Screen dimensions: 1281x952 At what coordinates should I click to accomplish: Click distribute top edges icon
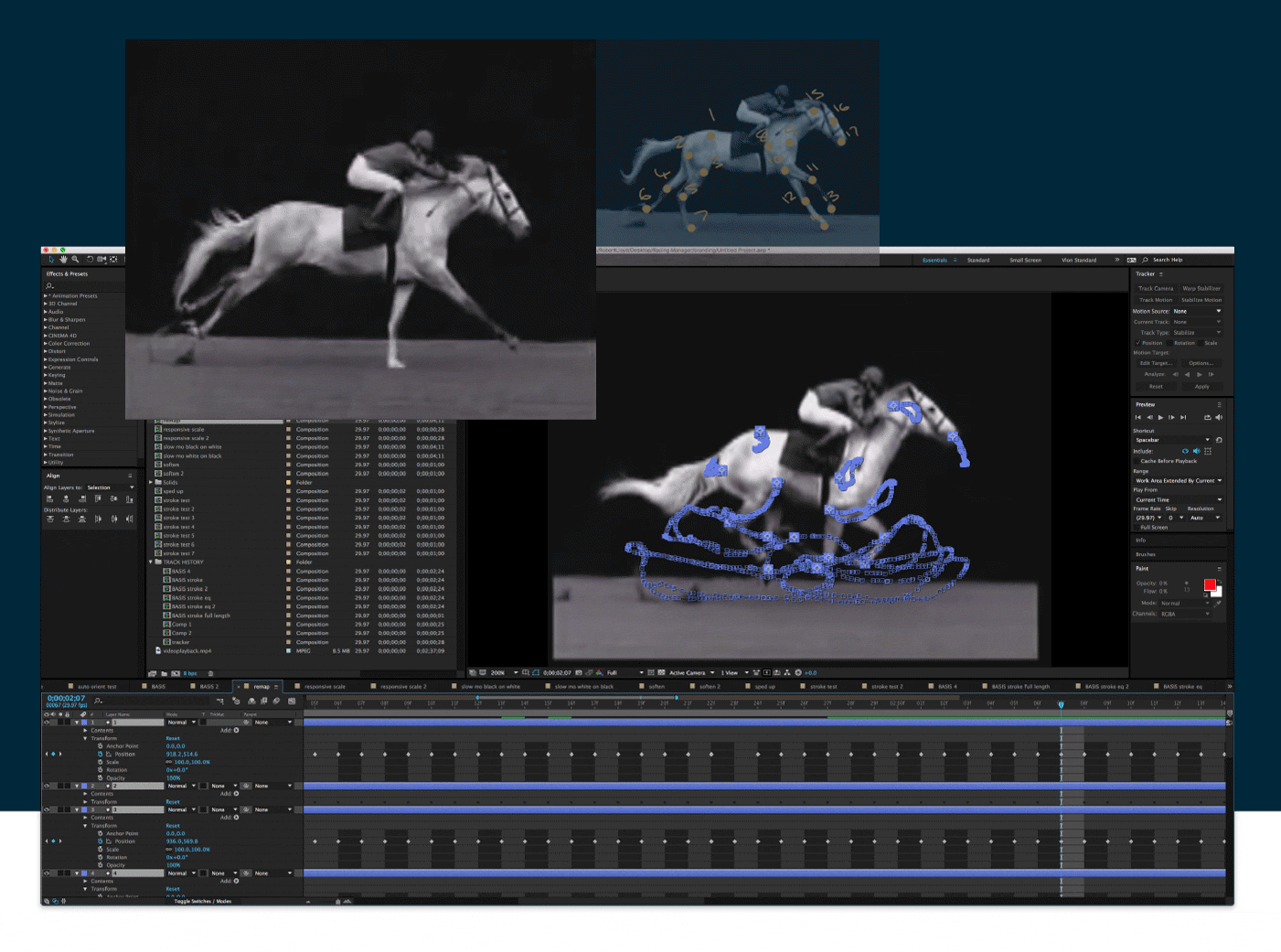click(50, 519)
